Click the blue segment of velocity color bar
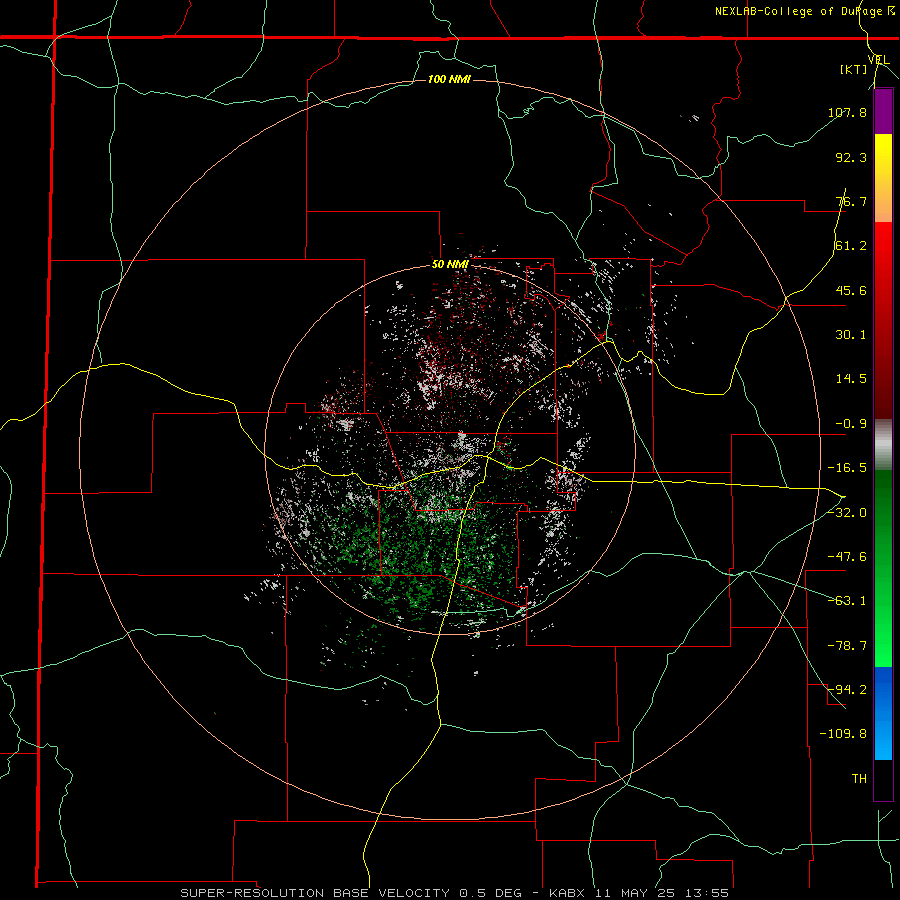Image resolution: width=900 pixels, height=900 pixels. pos(883,713)
